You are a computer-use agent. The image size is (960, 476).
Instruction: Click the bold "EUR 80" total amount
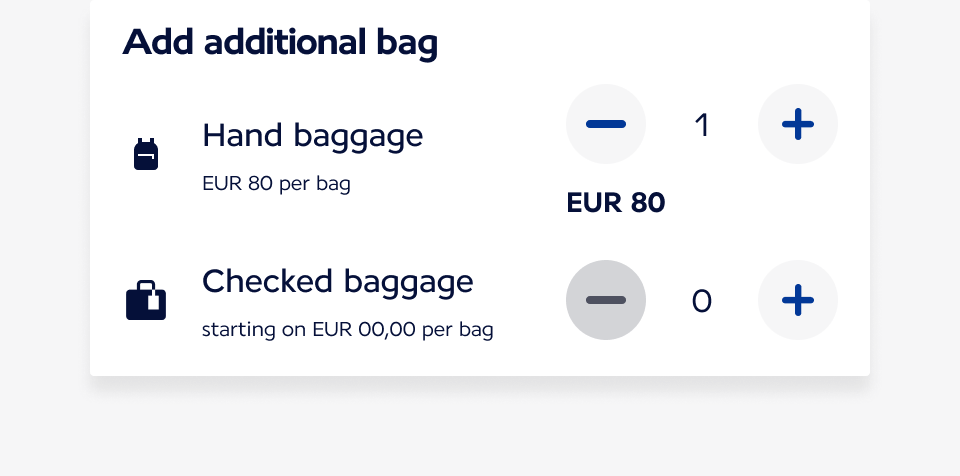(615, 203)
